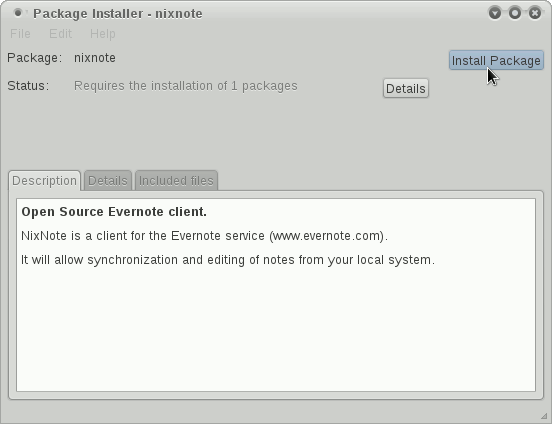The height and width of the screenshot is (424, 552).
Task: Click the status message about 1 packages
Action: pyautogui.click(x=186, y=86)
